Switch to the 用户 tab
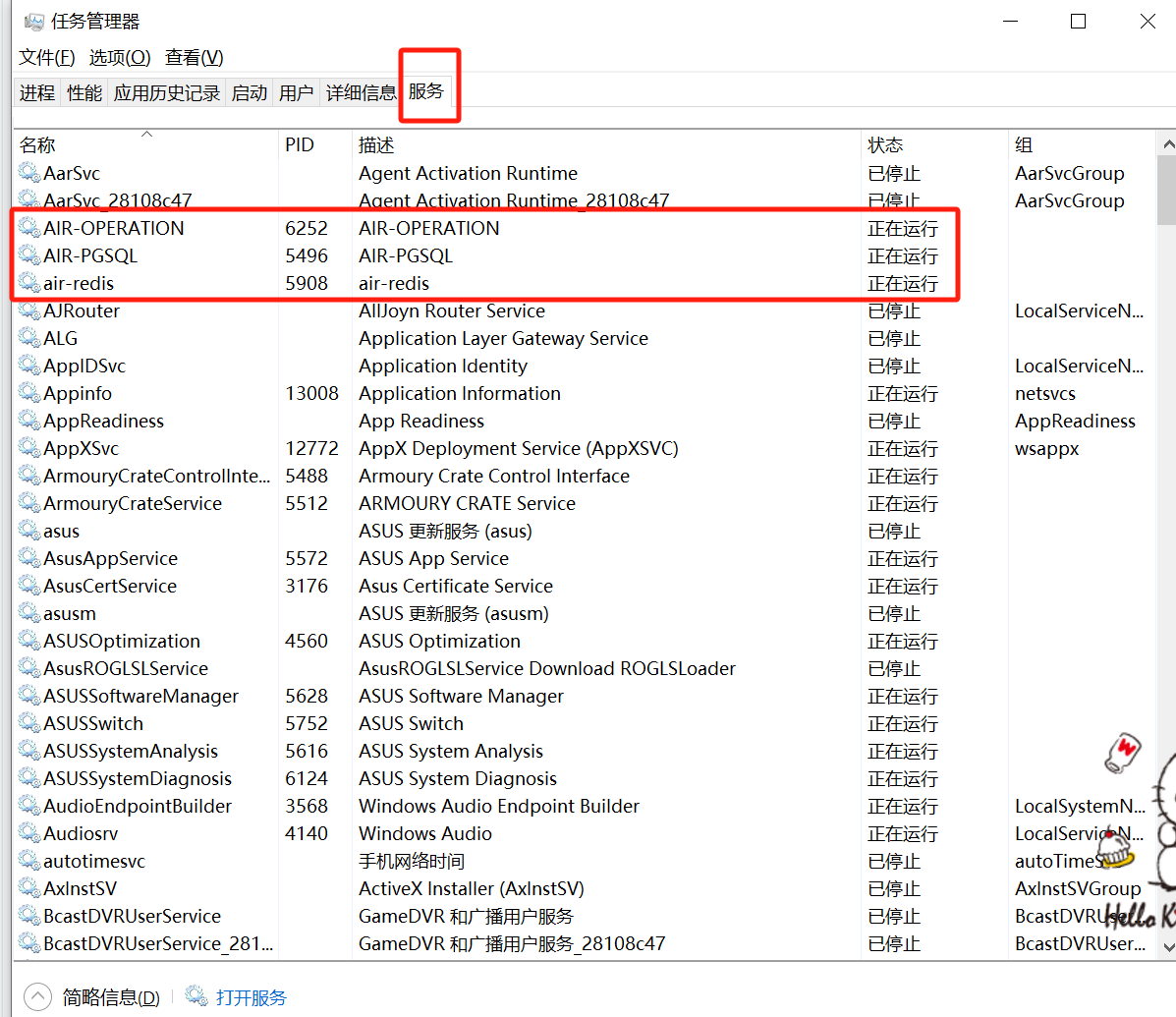Screen dimensions: 1176x1017 tap(297, 93)
